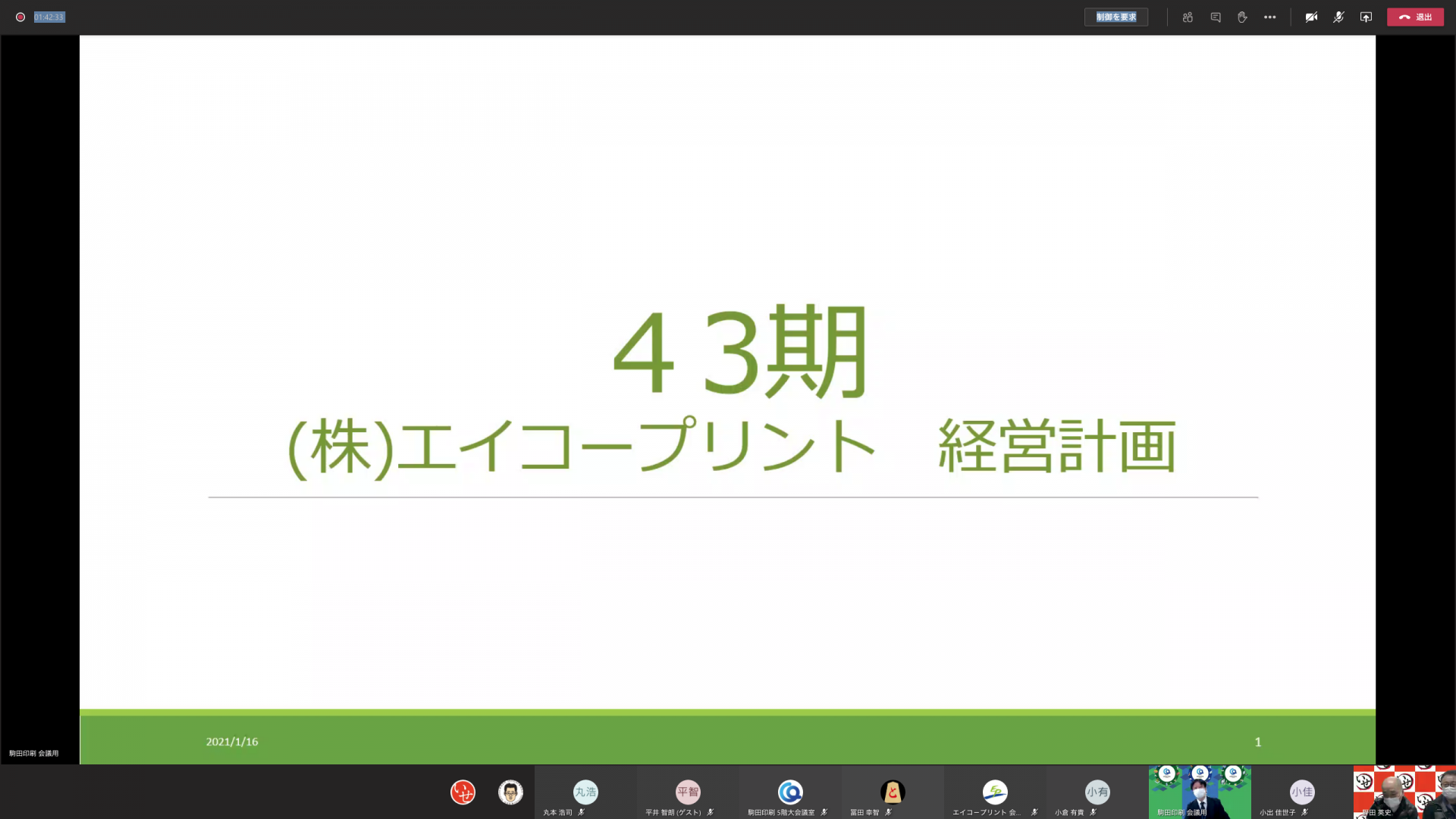Leave the meeting with 退出 button
Image resolution: width=1456 pixels, height=819 pixels.
(x=1415, y=17)
